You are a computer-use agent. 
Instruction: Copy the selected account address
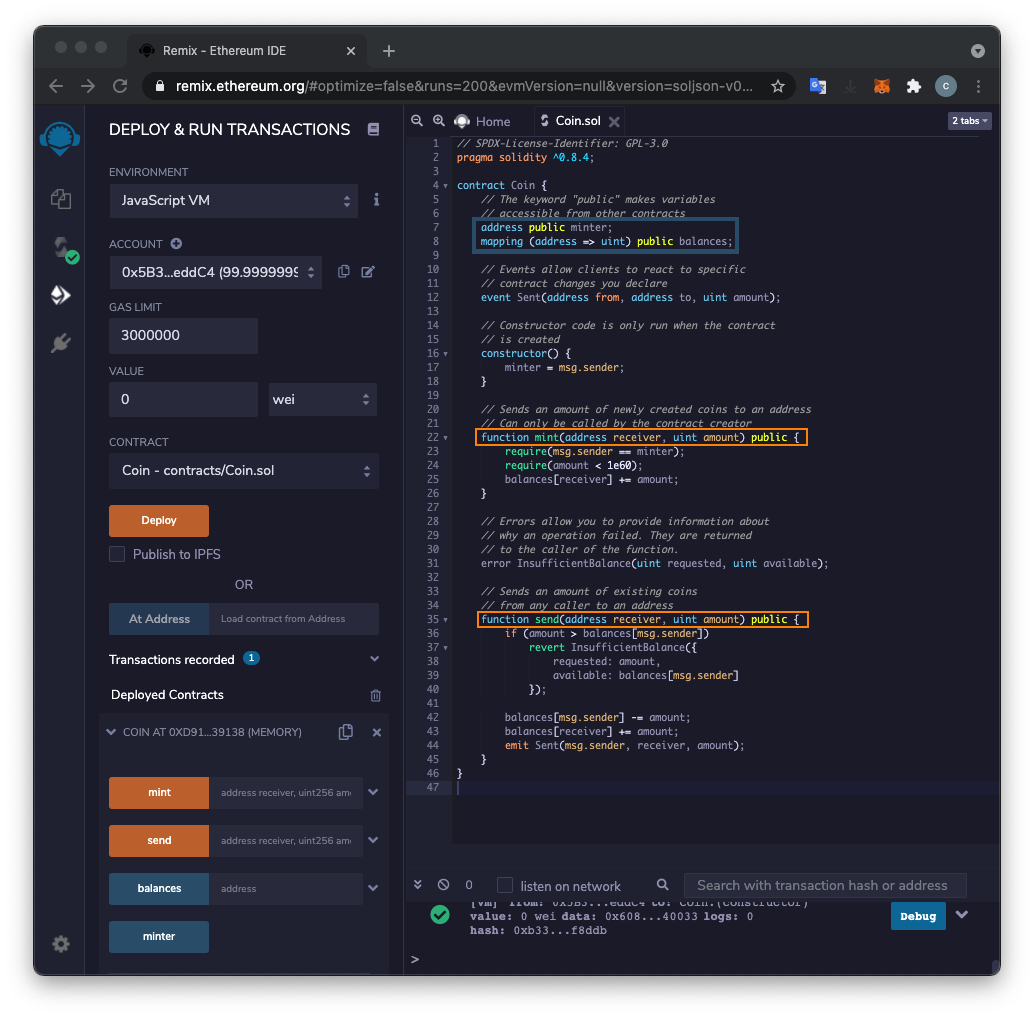[343, 271]
